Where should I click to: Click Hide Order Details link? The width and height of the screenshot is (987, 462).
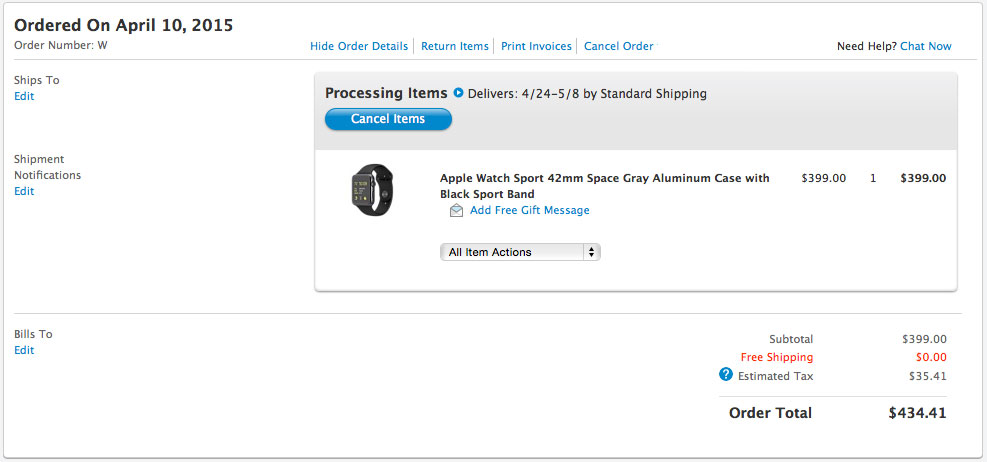(359, 46)
